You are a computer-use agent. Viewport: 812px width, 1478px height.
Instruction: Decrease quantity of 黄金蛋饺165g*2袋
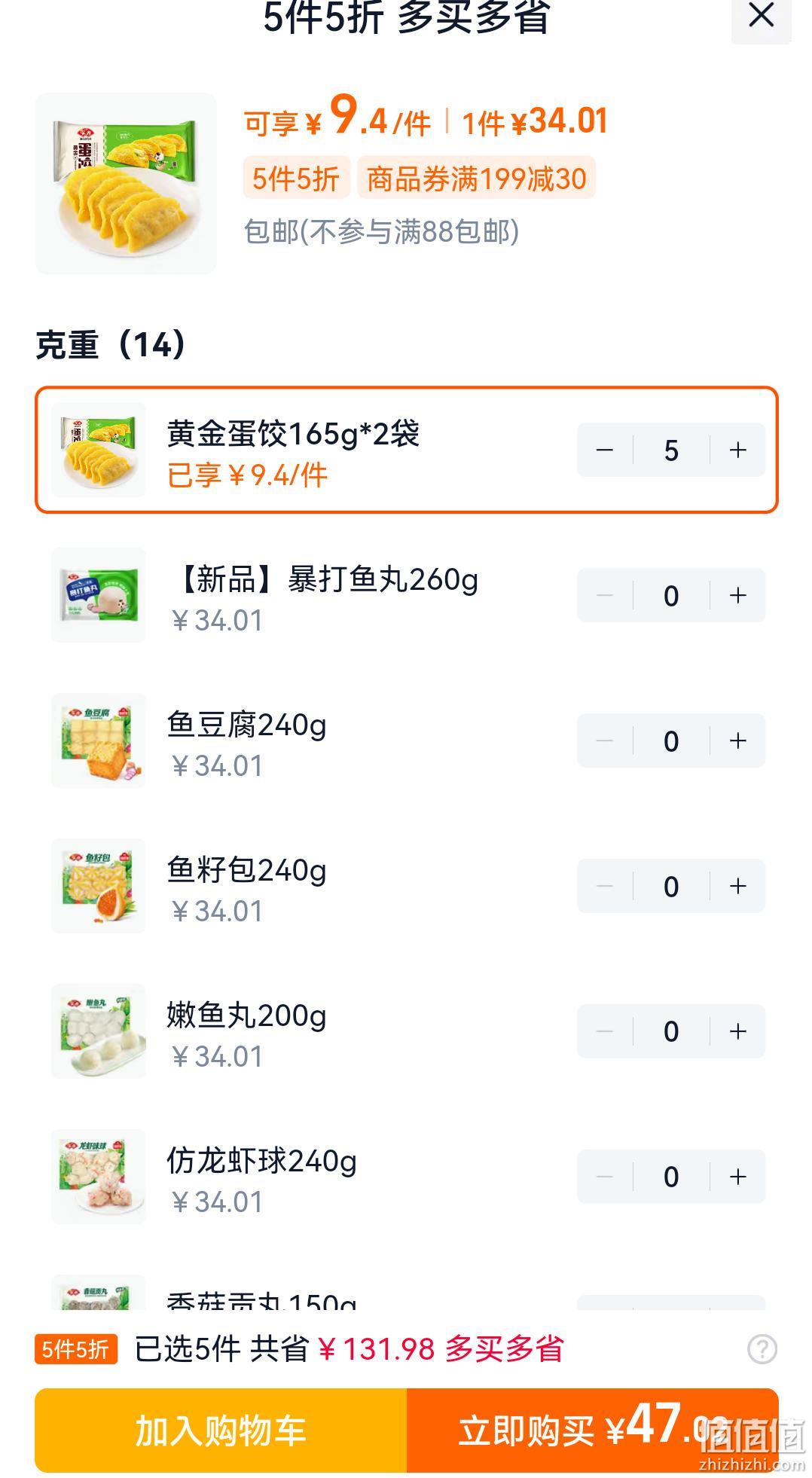pos(605,450)
